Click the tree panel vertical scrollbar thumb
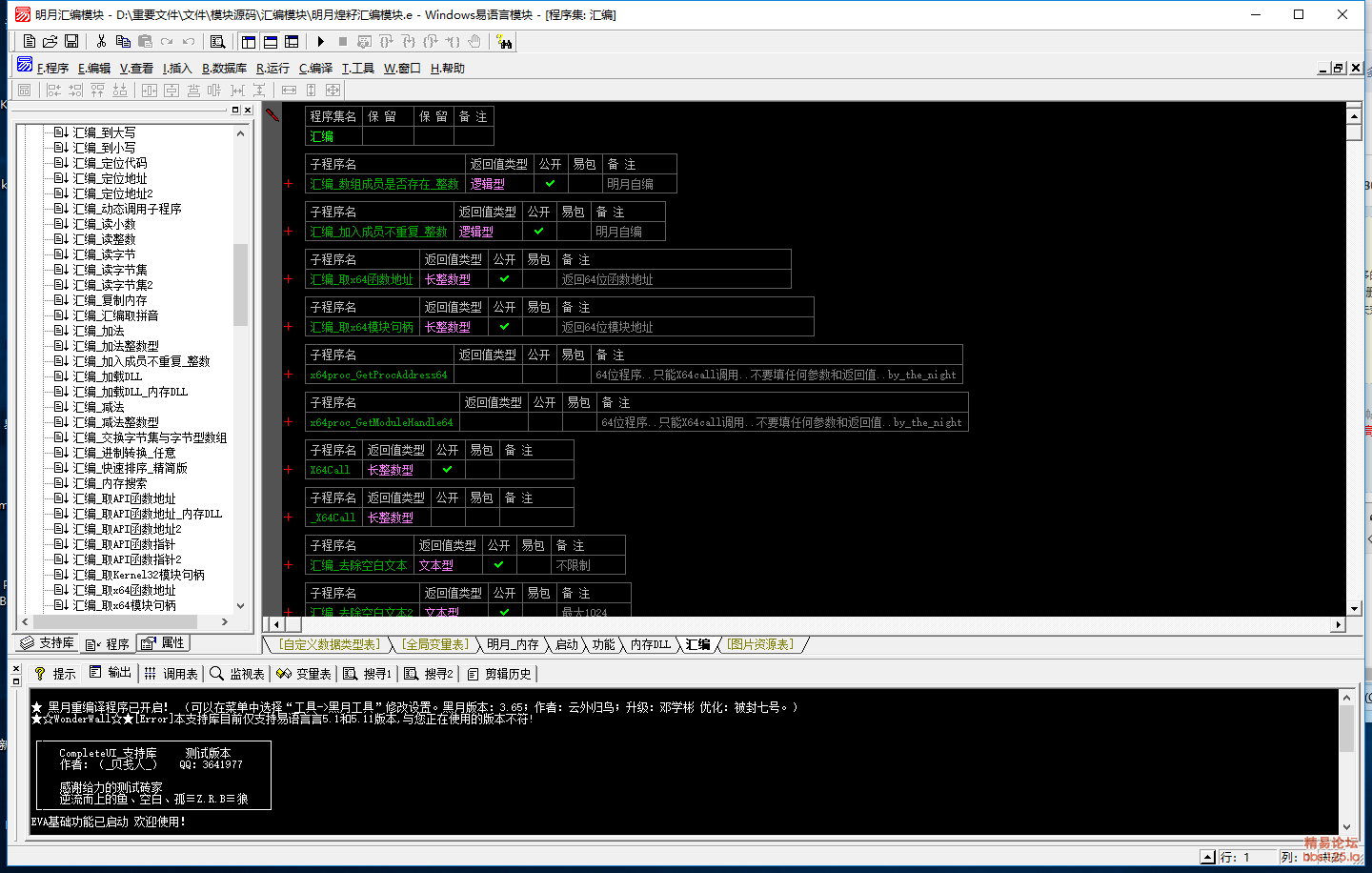Viewport: 1372px width, 873px height. pyautogui.click(x=240, y=284)
